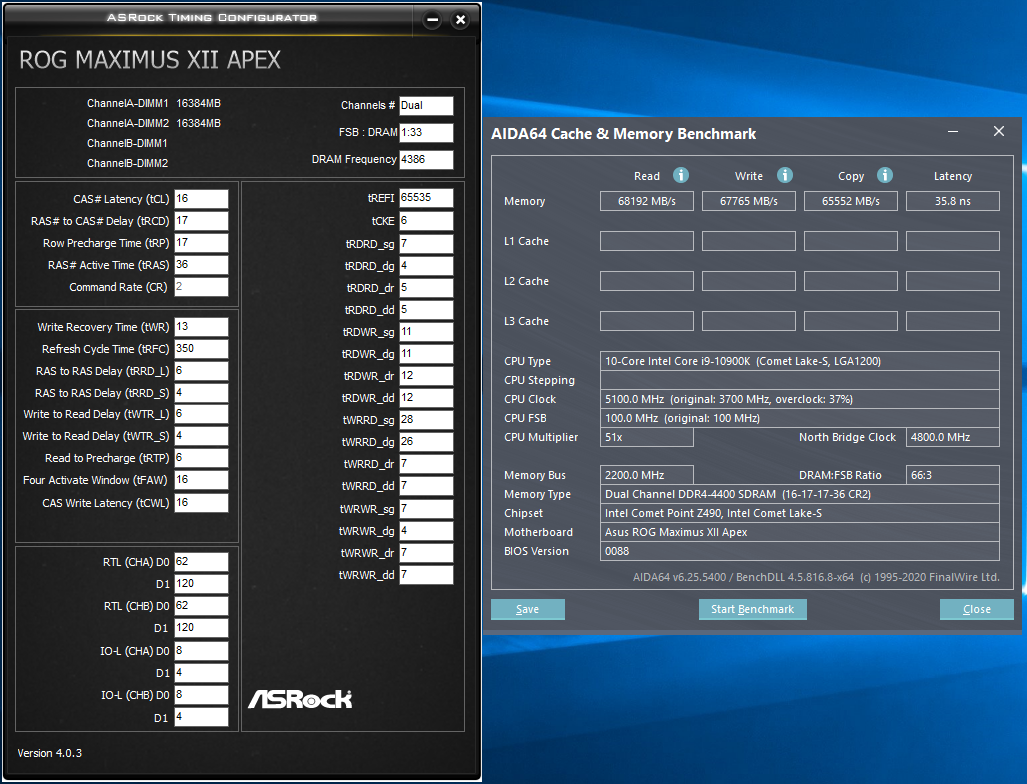
Task: Click the North Bridge Clock value
Action: [x=953, y=437]
